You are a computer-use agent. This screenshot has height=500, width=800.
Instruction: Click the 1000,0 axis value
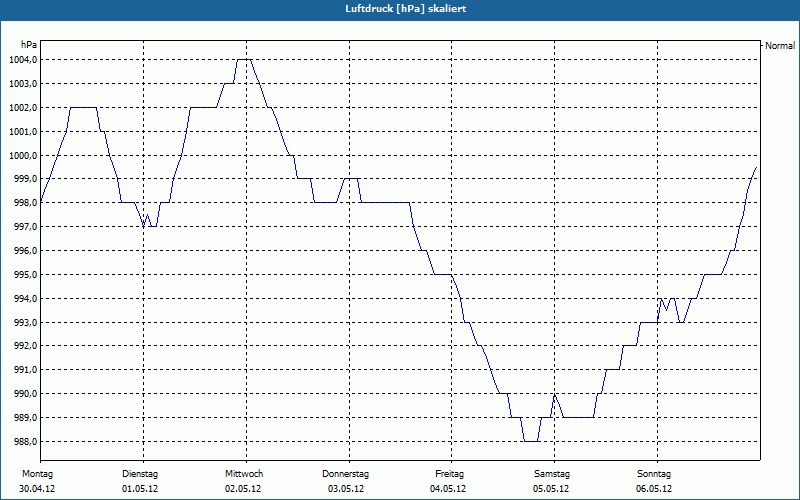[23, 156]
